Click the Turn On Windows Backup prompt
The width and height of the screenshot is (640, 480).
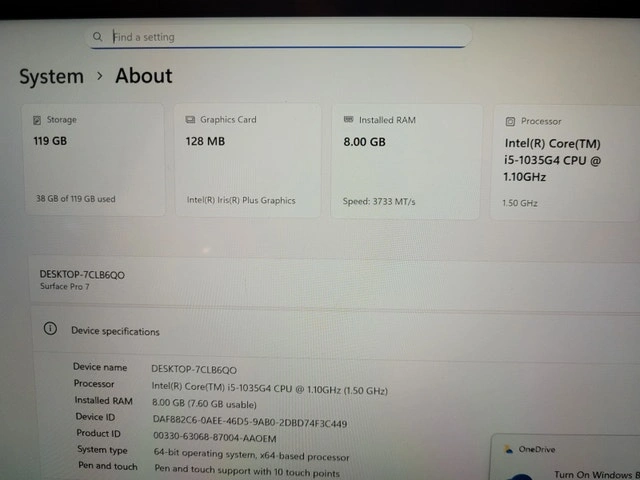tap(596, 474)
